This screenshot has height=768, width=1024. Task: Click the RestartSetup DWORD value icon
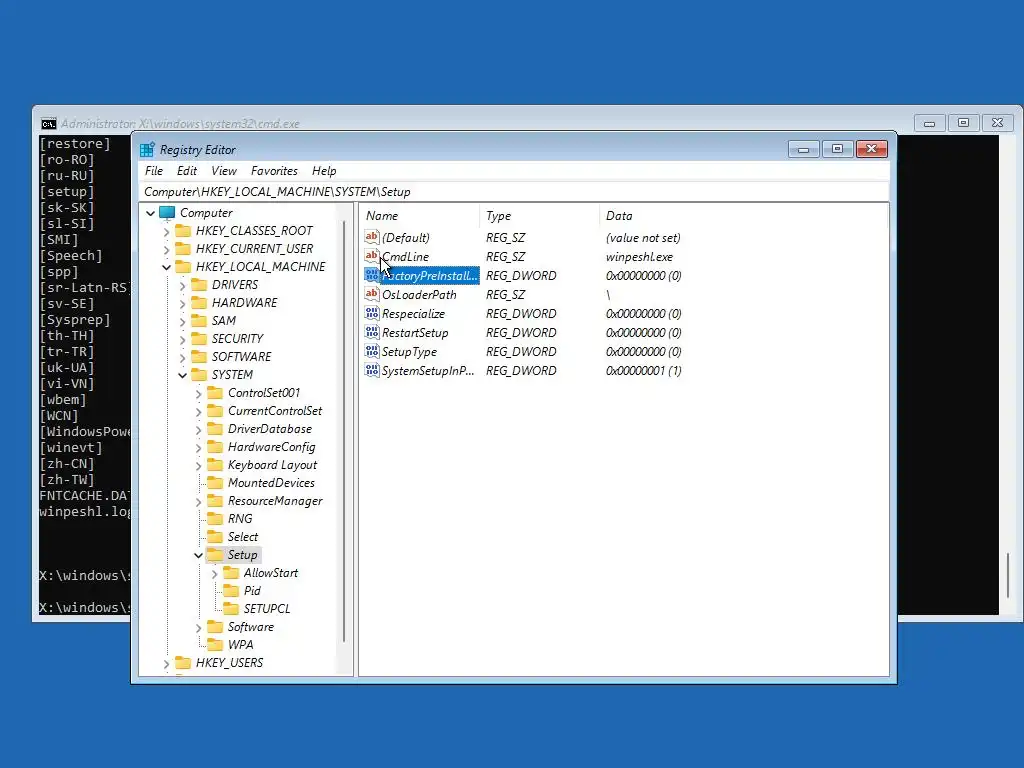[372, 332]
